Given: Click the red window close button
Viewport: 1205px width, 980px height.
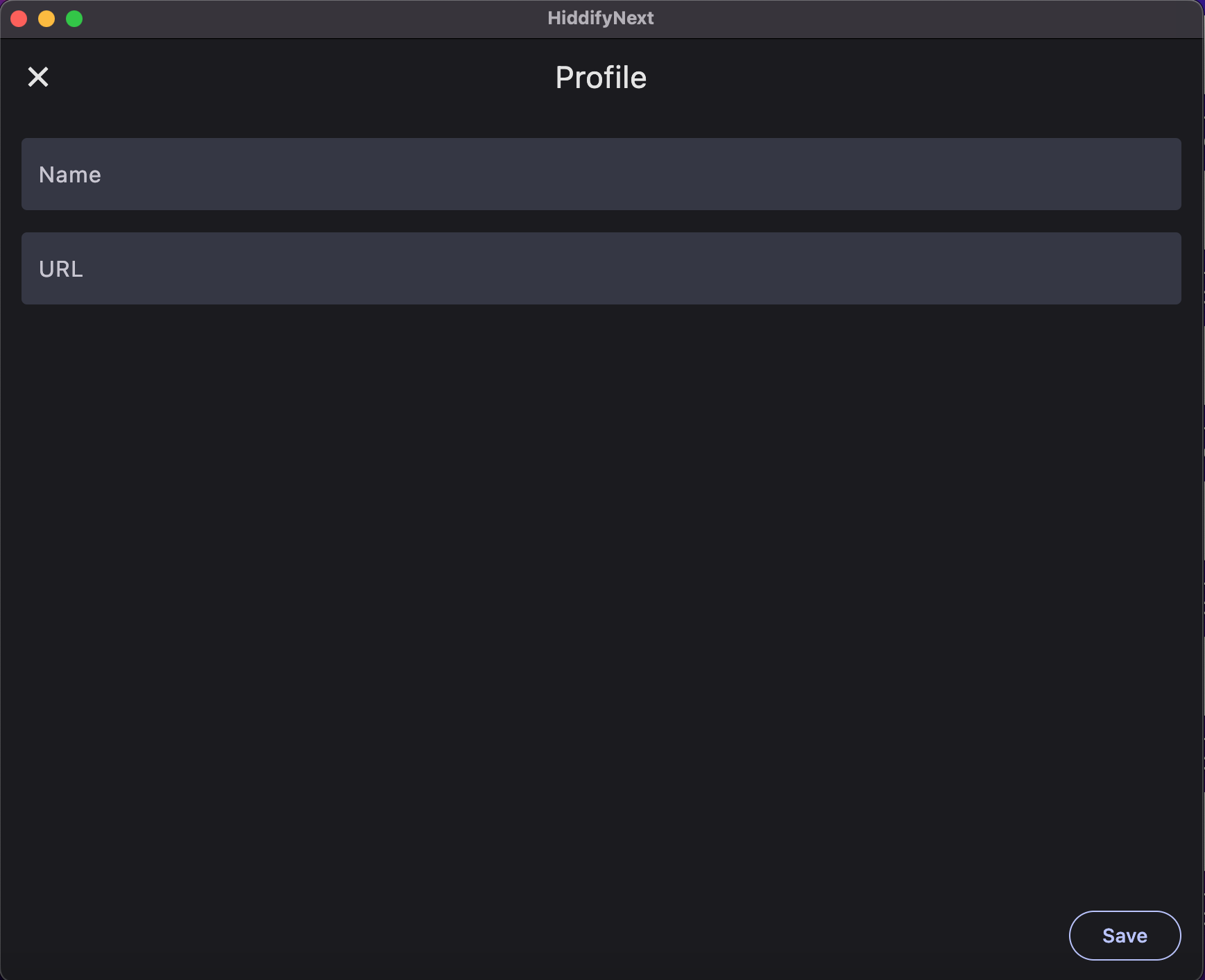Looking at the screenshot, I should 19,19.
